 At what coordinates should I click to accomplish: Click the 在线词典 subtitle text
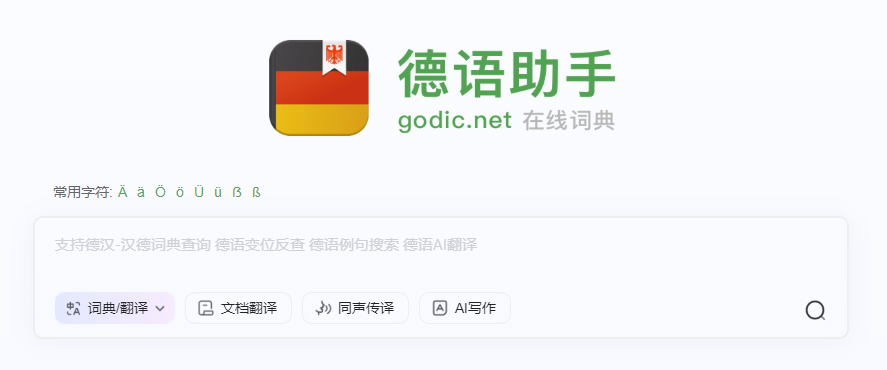tap(569, 121)
